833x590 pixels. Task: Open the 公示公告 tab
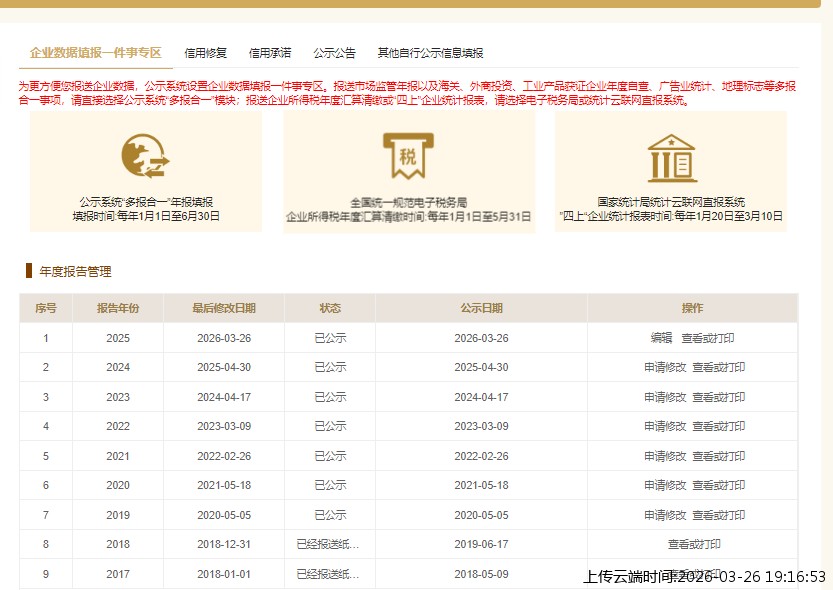[336, 53]
